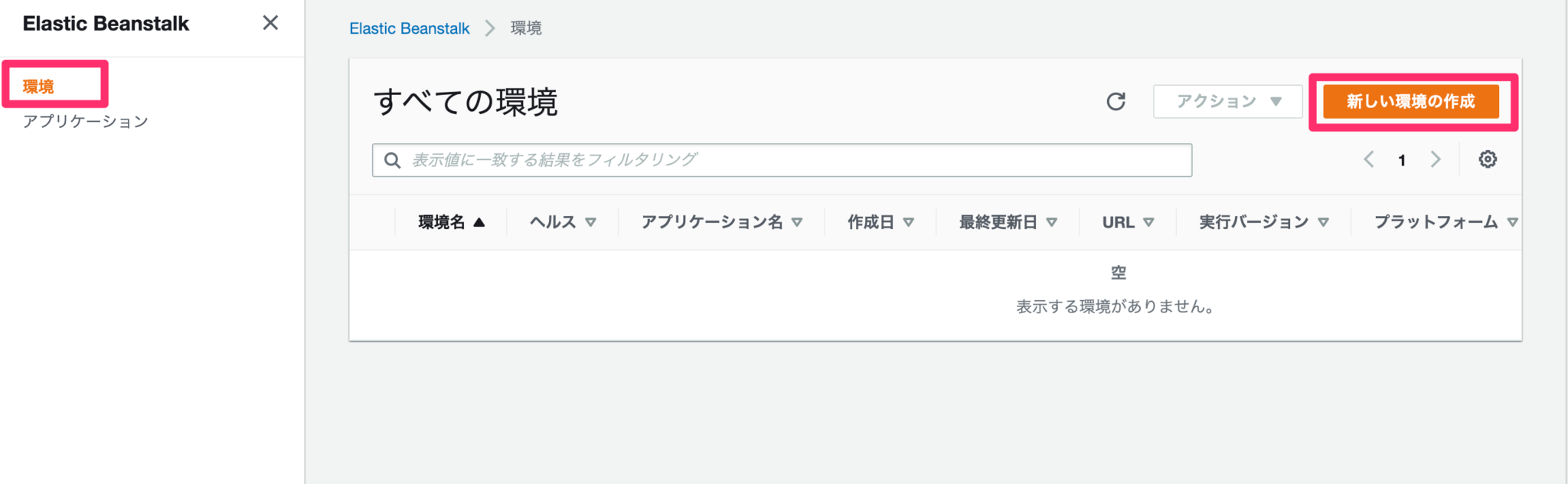The width and height of the screenshot is (1568, 484).
Task: Sort environments by 実行バージョン column
Action: pos(1261,221)
